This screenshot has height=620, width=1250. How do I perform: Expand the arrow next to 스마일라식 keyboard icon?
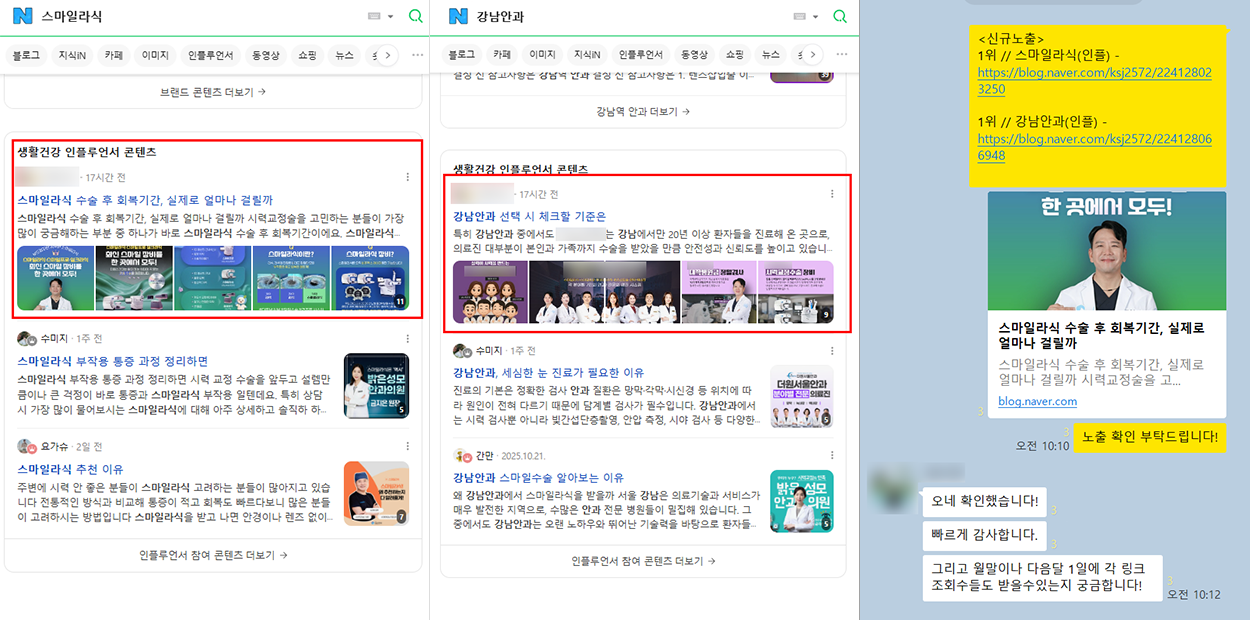coord(390,17)
